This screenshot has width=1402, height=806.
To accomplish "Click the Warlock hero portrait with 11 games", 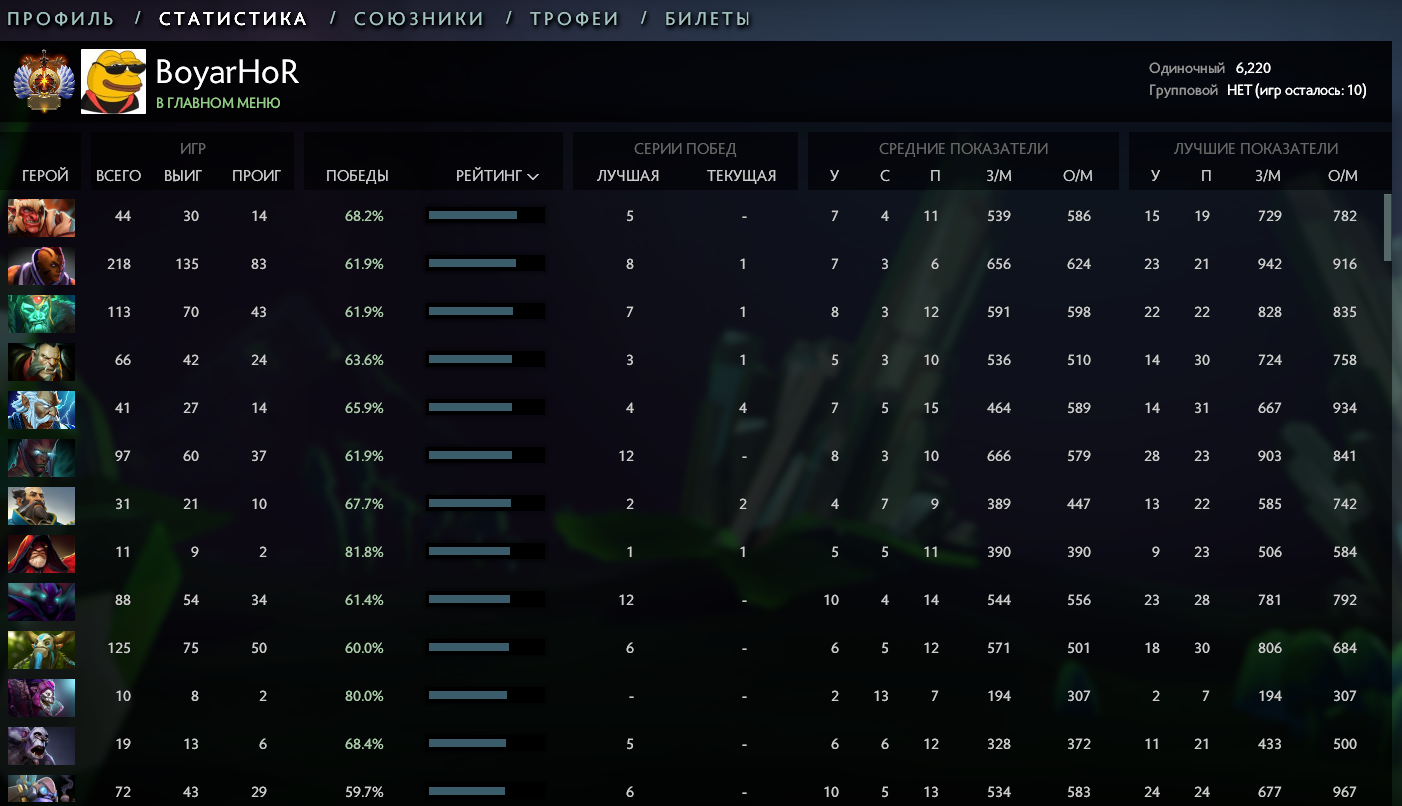I will (41, 552).
